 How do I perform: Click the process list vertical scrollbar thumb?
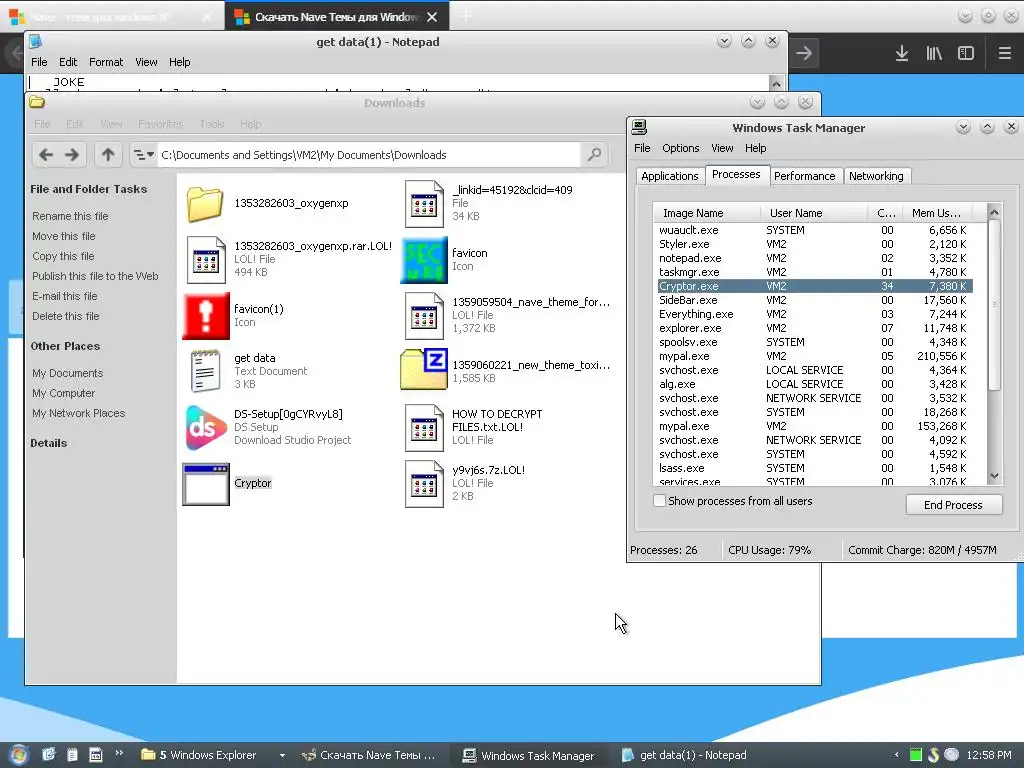[995, 304]
